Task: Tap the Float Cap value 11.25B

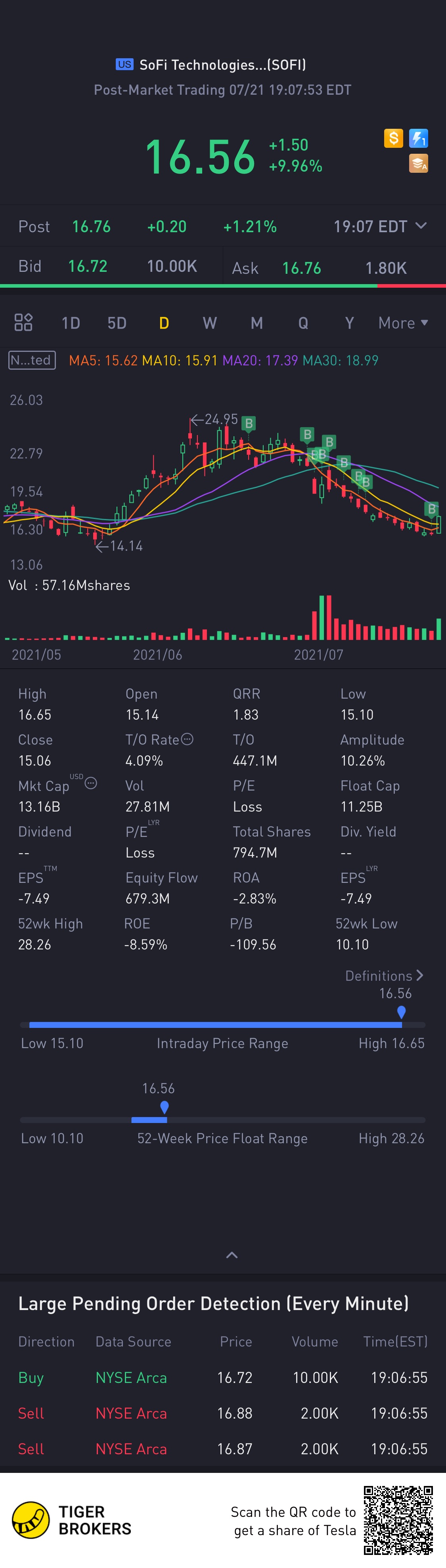Action: point(361,806)
